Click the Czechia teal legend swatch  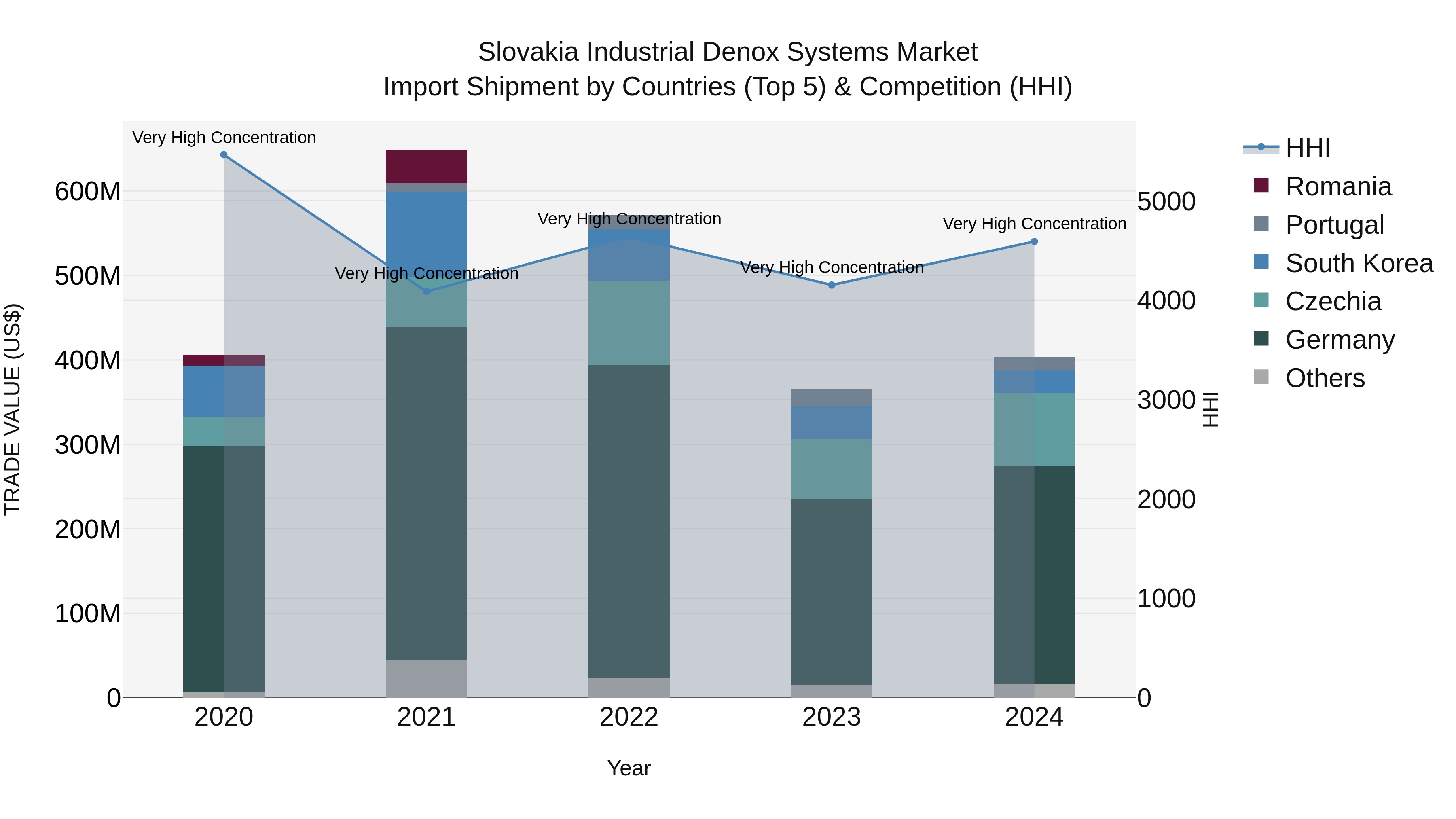point(1261,300)
